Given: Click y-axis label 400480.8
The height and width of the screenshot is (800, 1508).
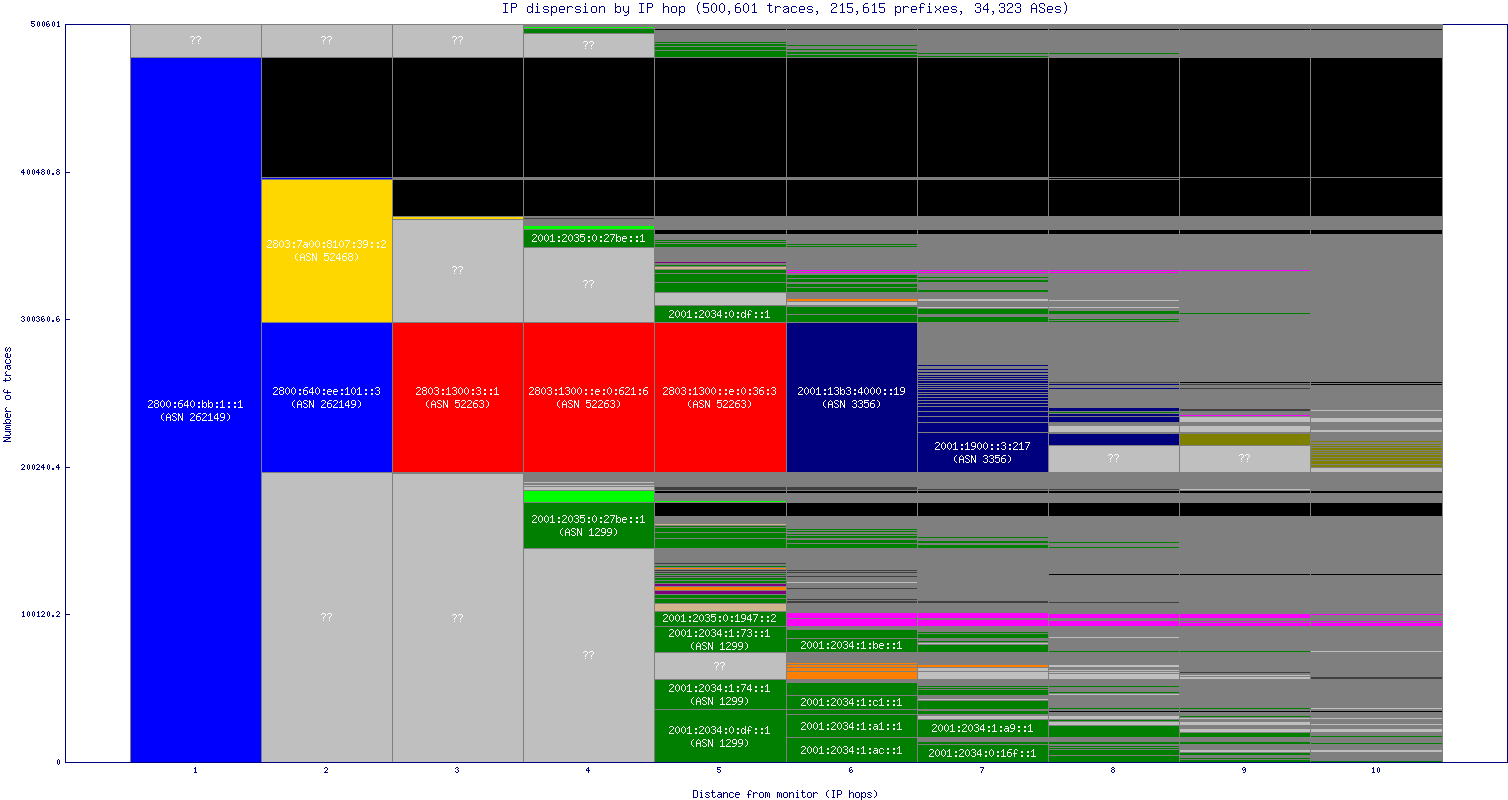Looking at the screenshot, I should coord(41,172).
